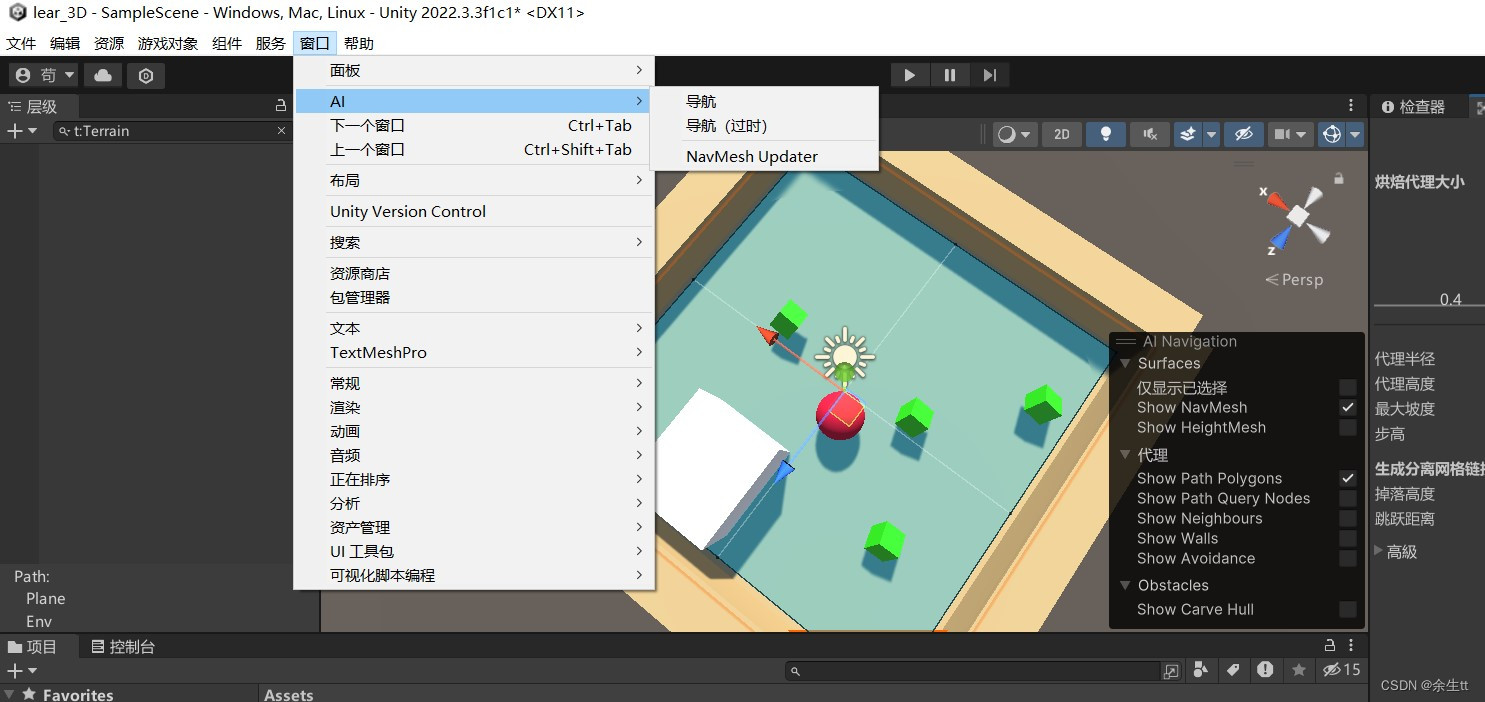Collapse the Obstacles section in AI Navigation

1126,585
